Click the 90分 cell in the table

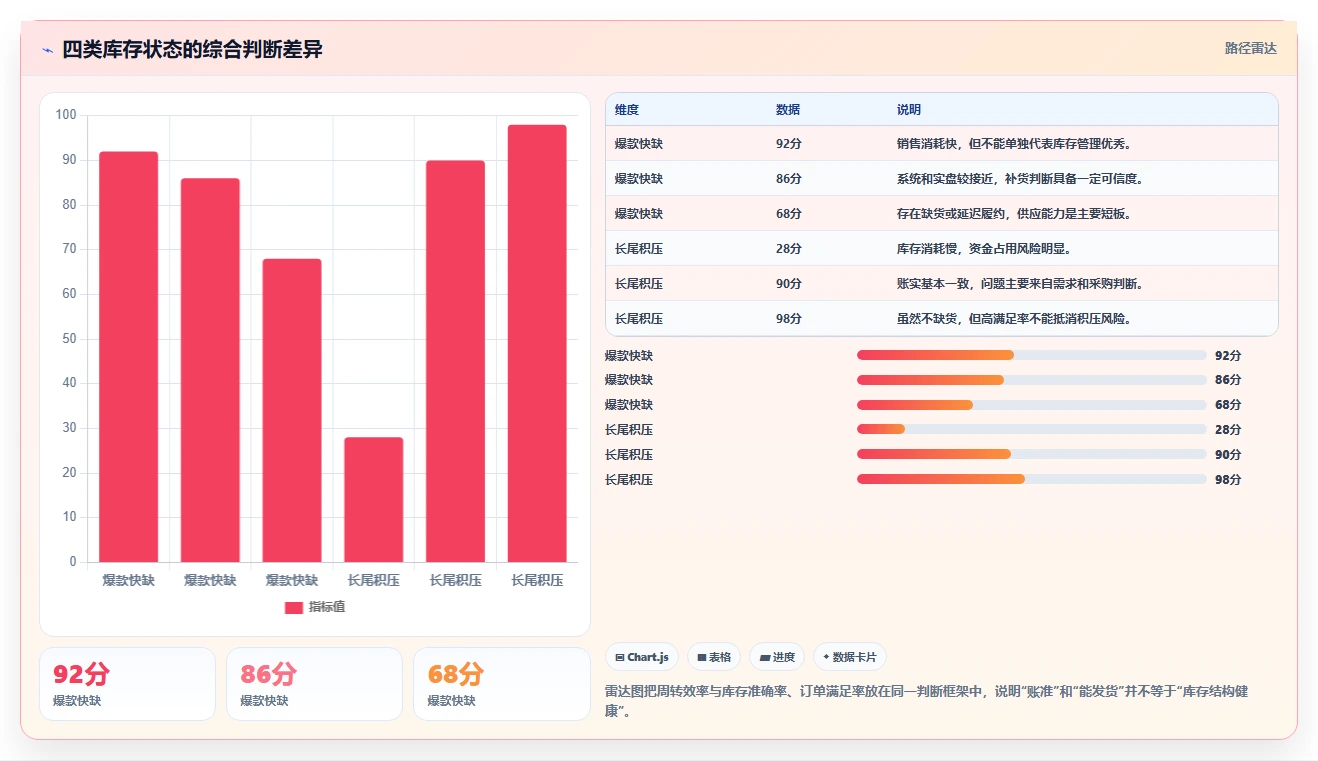pyautogui.click(x=789, y=284)
